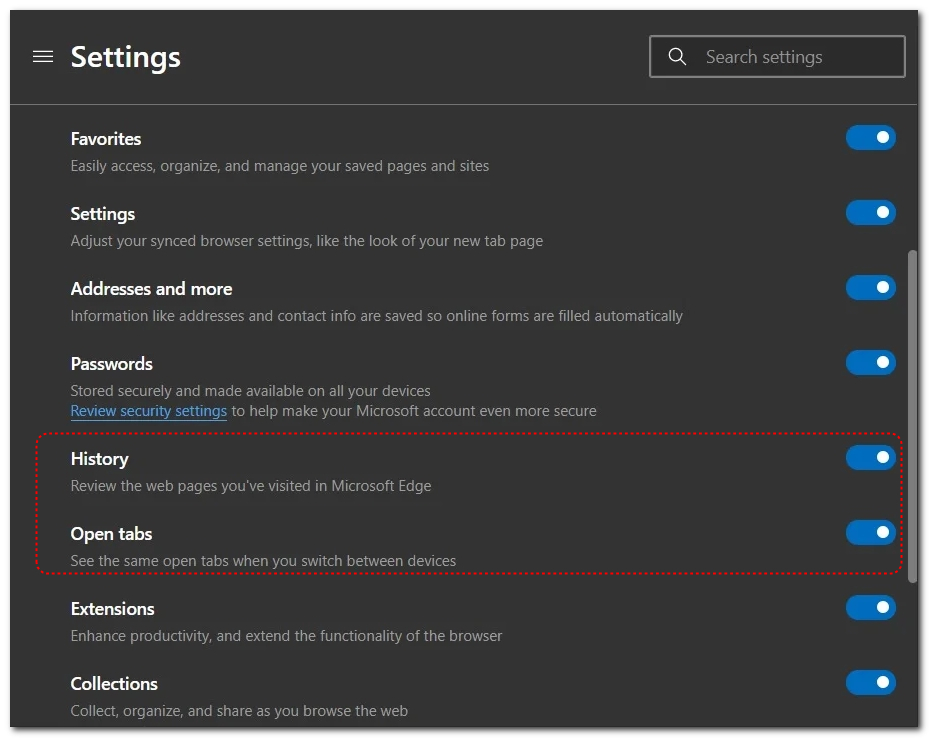This screenshot has height=738, width=929.
Task: Open the Review security settings link
Action: (149, 411)
